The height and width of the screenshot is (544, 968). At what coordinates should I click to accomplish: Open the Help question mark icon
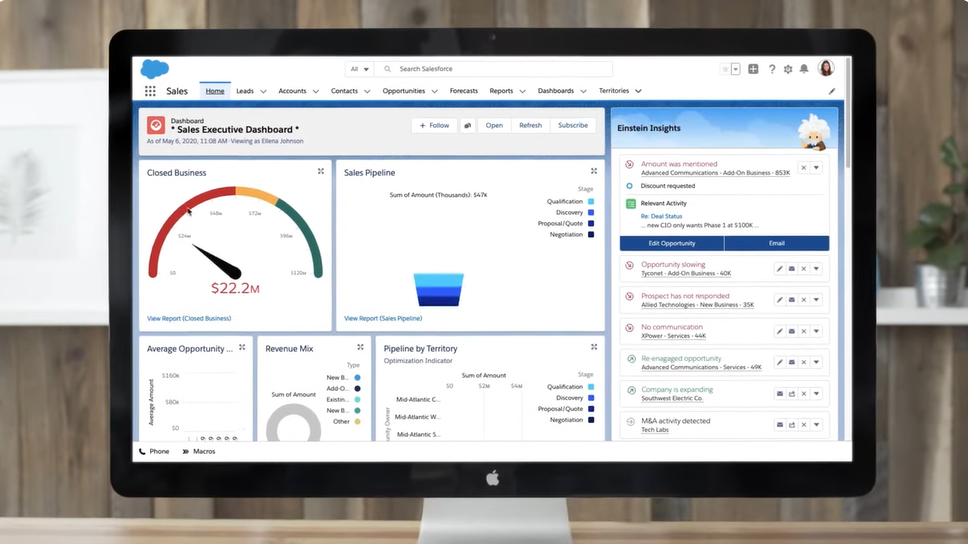pyautogui.click(x=772, y=69)
